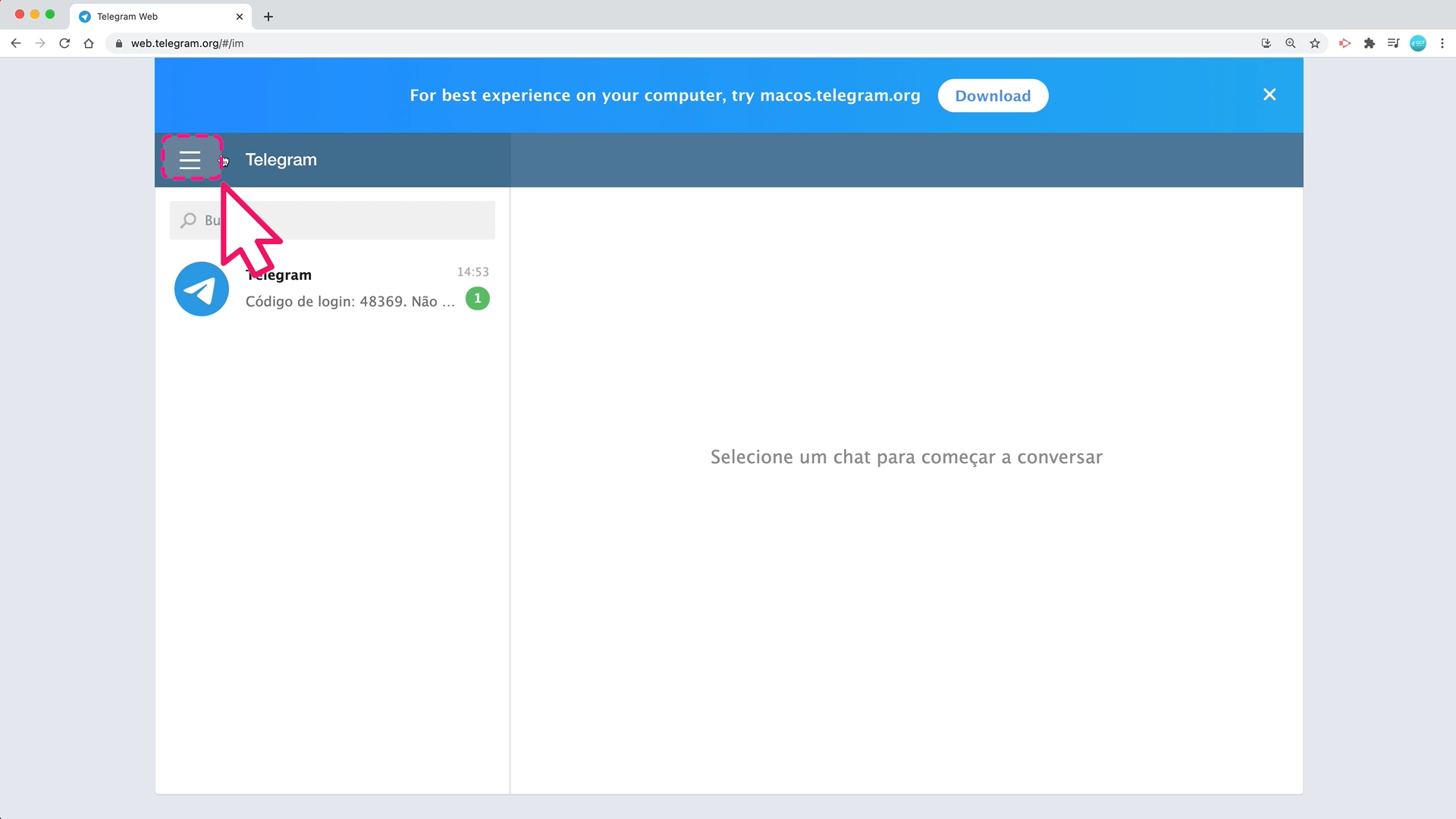Click the 14:53 timestamp on Telegram chat
1456x819 pixels.
472,271
